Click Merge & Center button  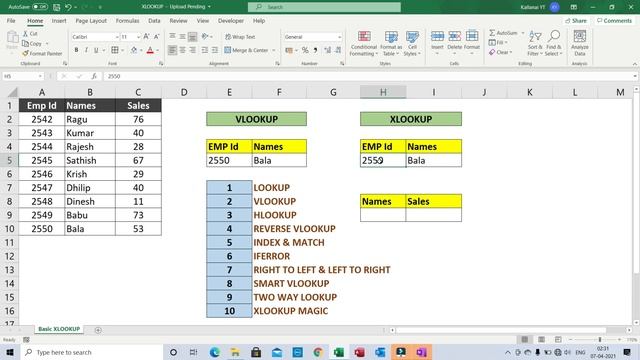pos(247,50)
